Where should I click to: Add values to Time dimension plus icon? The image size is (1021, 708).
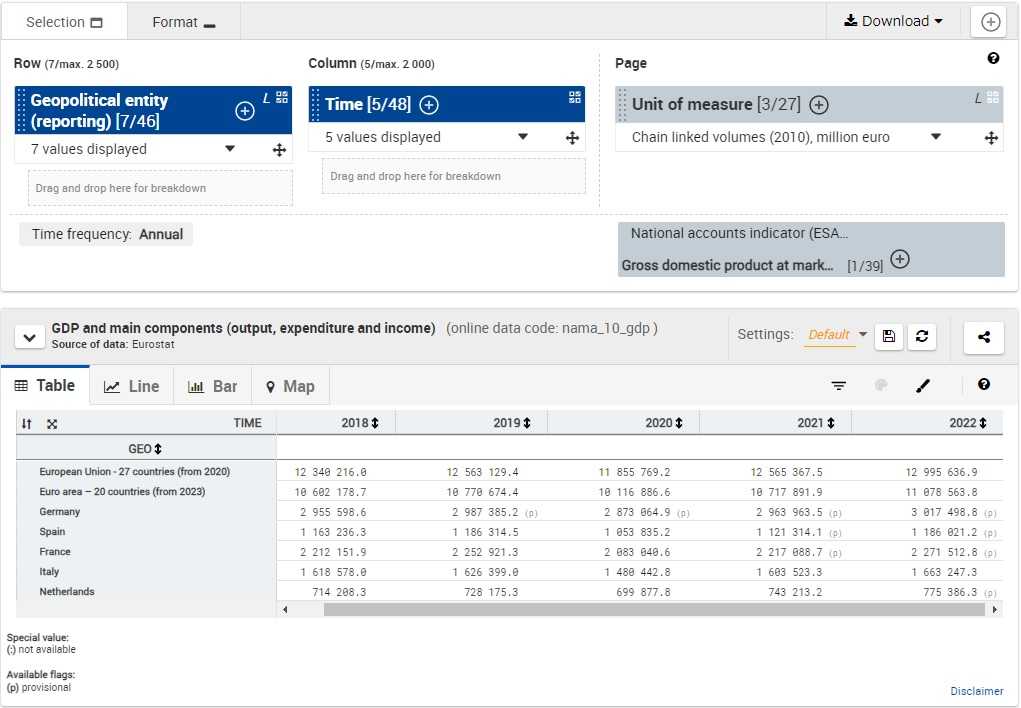[429, 105]
